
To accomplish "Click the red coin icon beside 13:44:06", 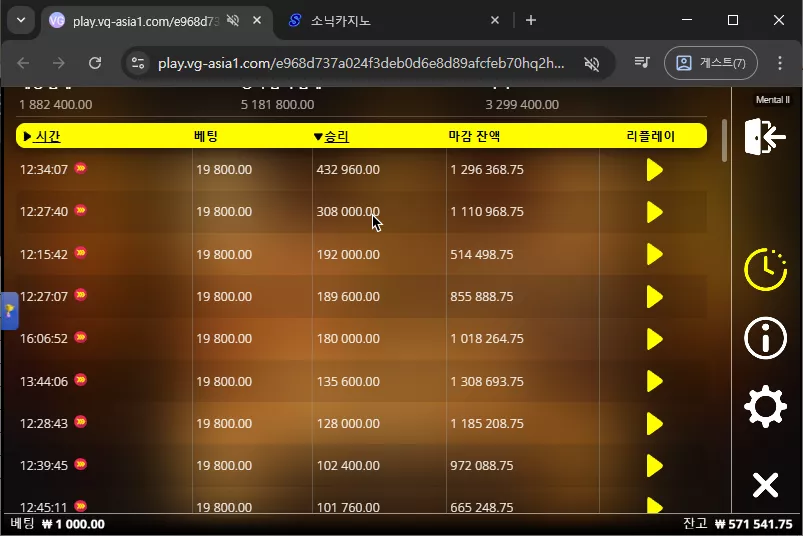I will click(x=80, y=379).
